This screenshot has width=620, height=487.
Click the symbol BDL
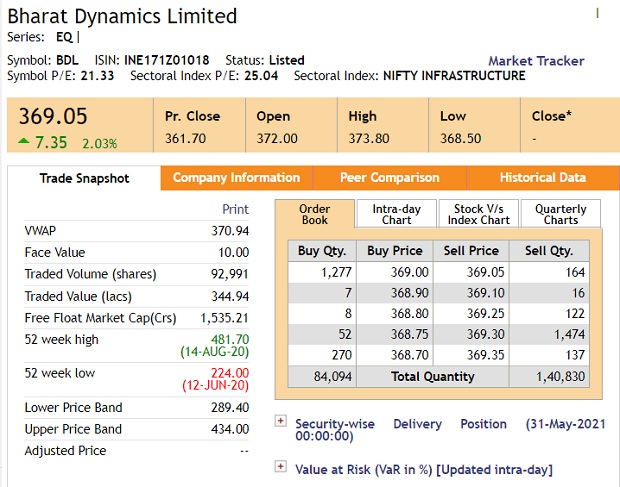(67, 60)
